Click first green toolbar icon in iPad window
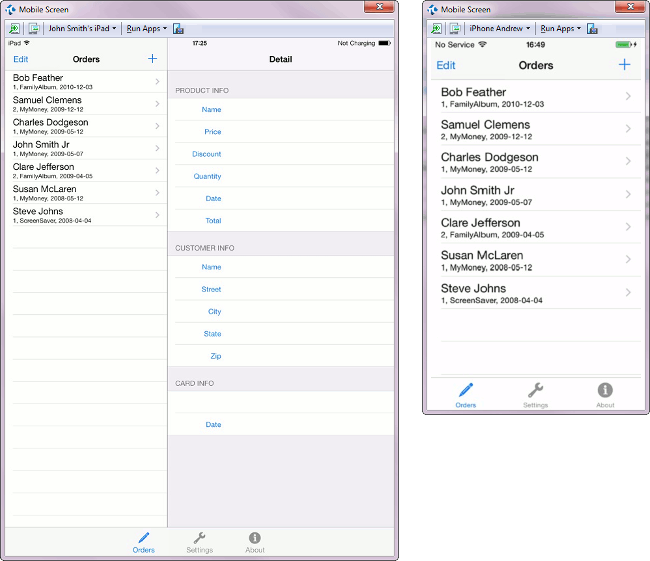650x561 pixels. point(14,29)
